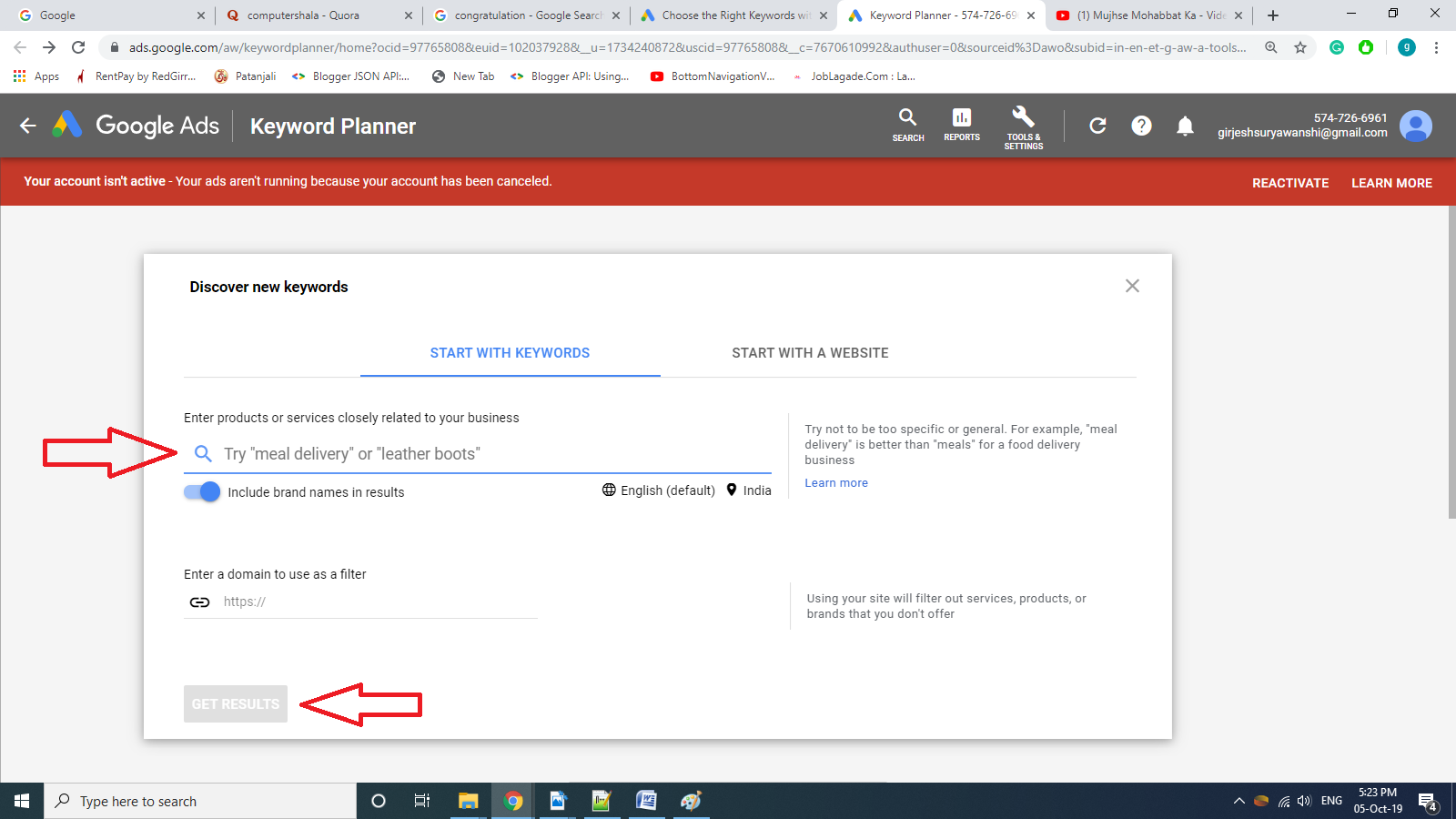The width and height of the screenshot is (1456, 819).
Task: Open the Wi-Fi network icon in tray
Action: (1284, 801)
